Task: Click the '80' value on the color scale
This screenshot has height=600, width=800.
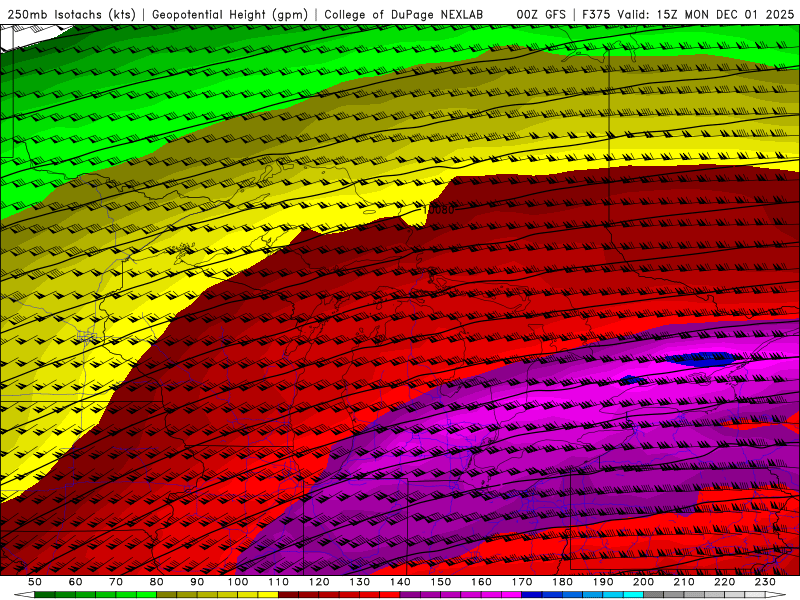Action: pyautogui.click(x=157, y=582)
